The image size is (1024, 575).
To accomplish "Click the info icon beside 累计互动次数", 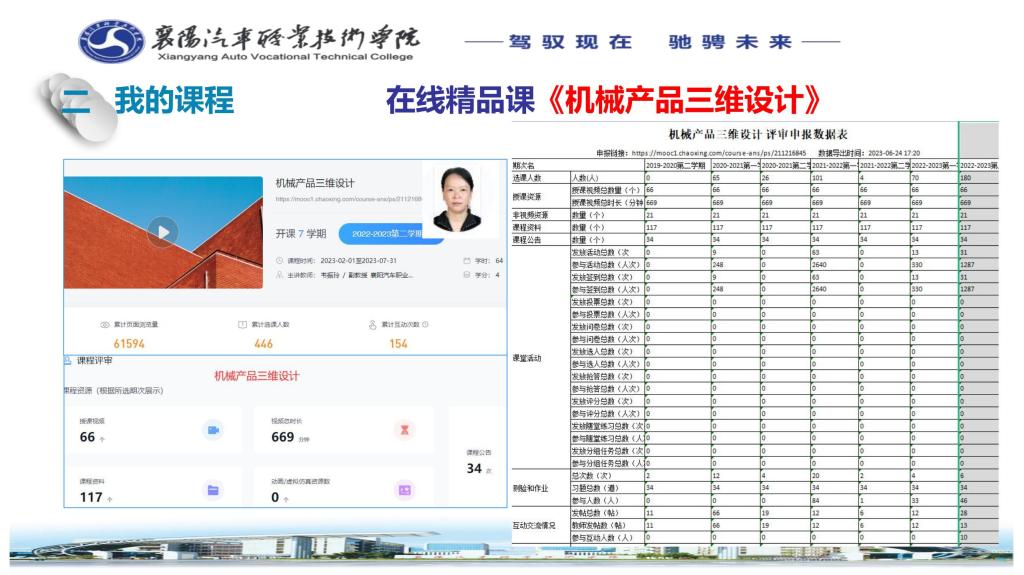I will (426, 325).
